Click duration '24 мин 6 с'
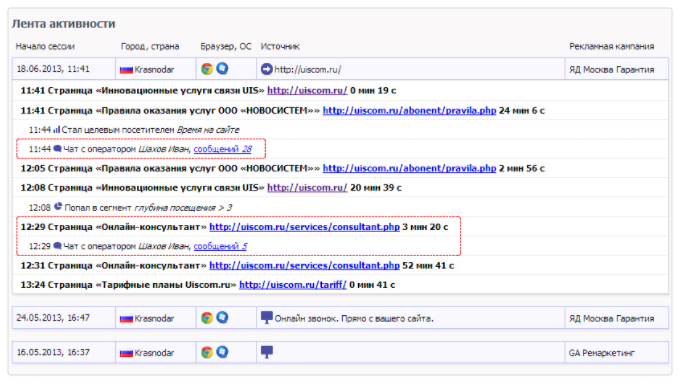Image resolution: width=681 pixels, height=384 pixels. click(x=522, y=111)
